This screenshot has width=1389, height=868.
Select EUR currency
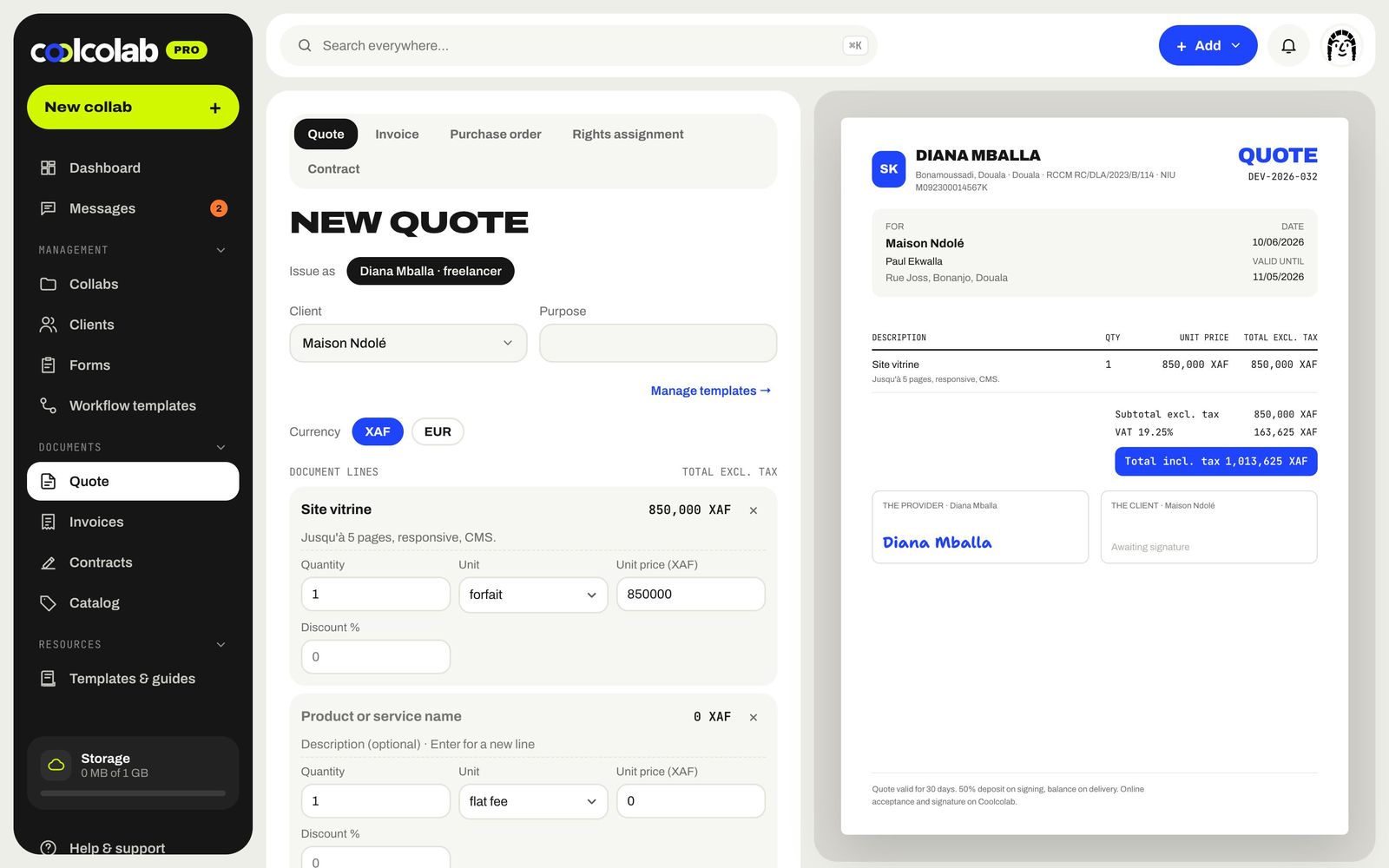tap(438, 431)
